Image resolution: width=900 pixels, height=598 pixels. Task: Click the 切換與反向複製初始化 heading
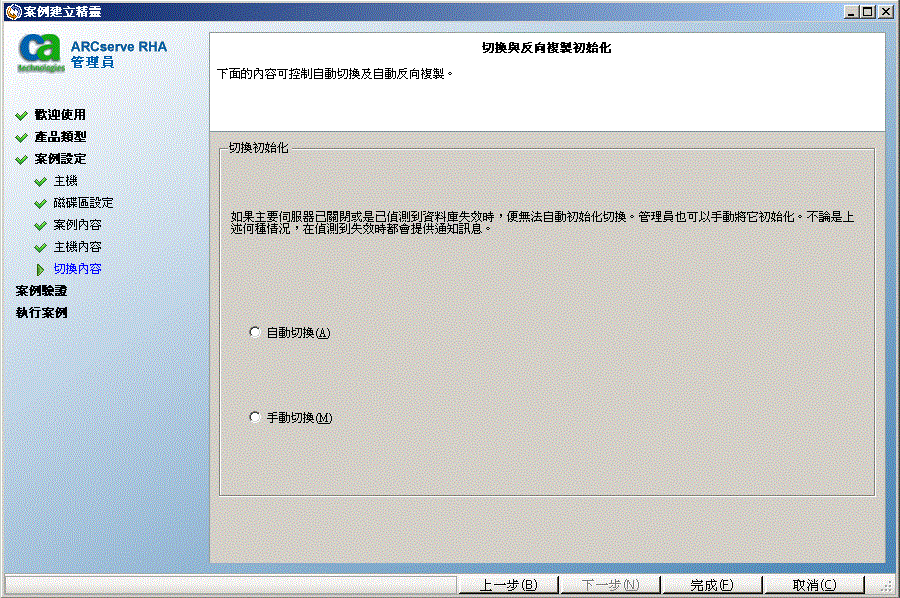pos(546,48)
